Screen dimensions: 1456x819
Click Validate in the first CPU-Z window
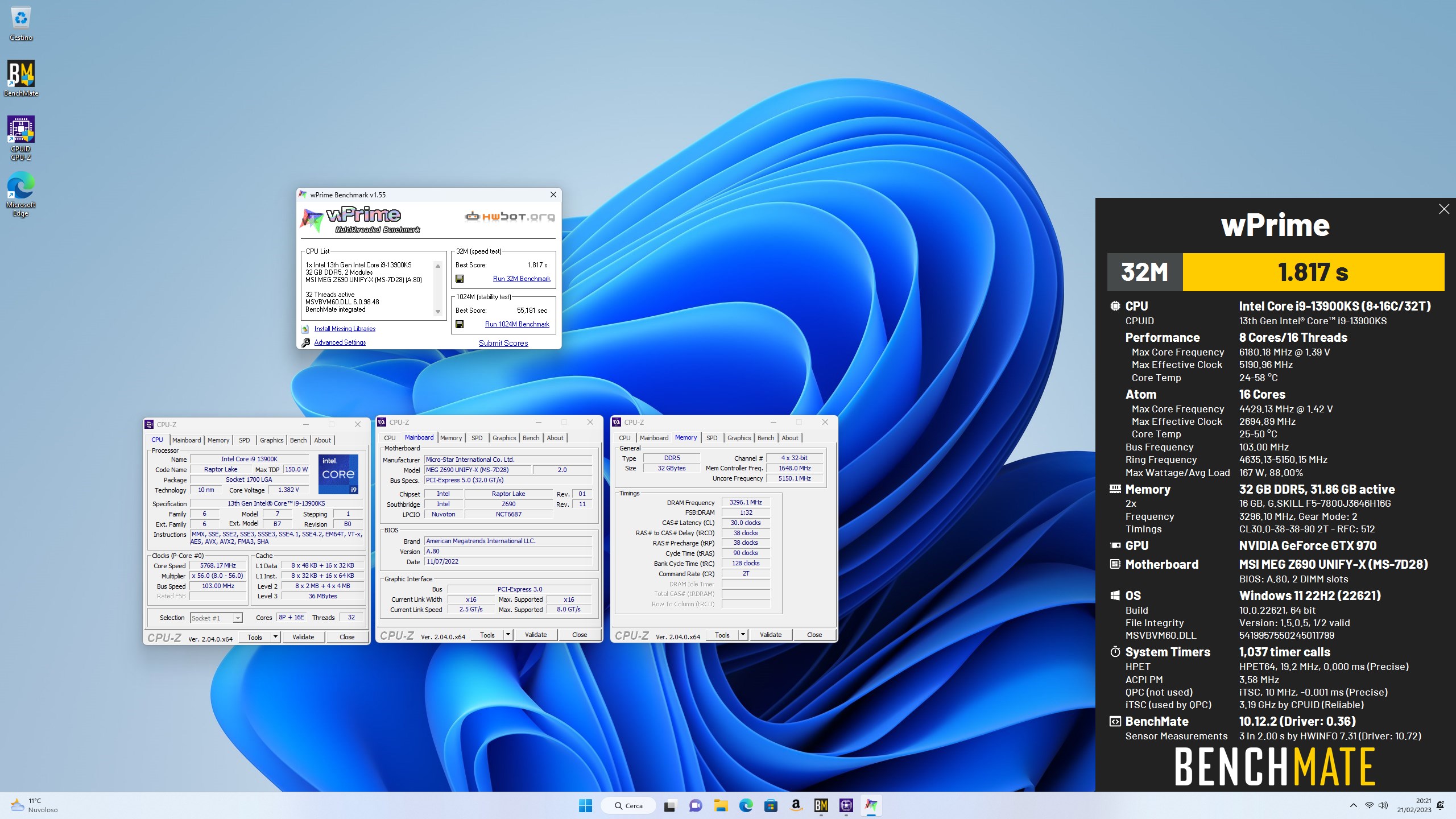click(303, 637)
